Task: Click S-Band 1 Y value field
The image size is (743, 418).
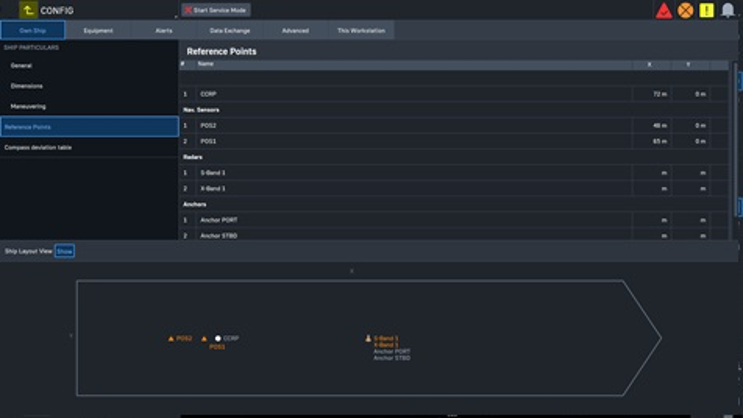Action: coord(690,173)
